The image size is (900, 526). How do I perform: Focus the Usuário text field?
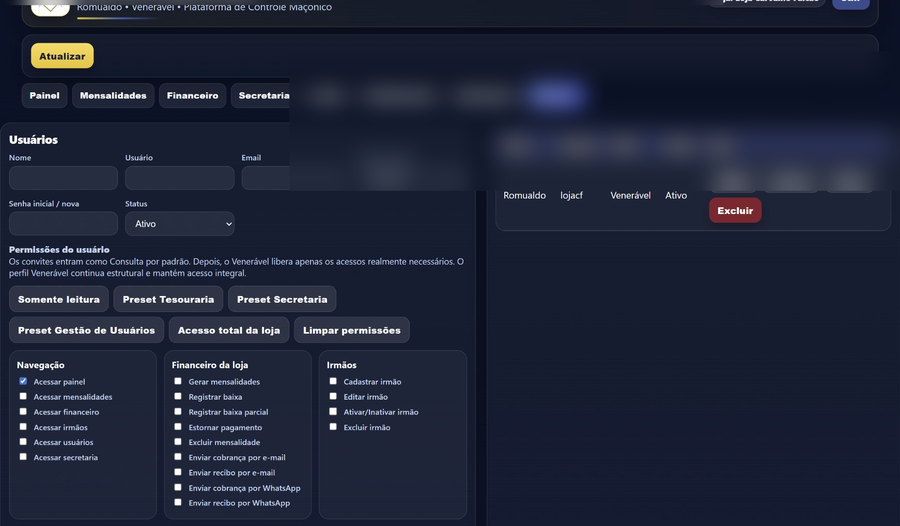(x=180, y=178)
